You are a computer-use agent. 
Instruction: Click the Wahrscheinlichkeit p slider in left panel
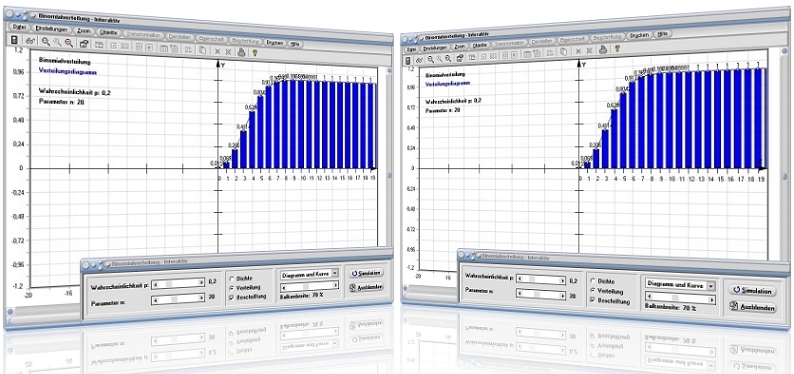[x=178, y=284]
